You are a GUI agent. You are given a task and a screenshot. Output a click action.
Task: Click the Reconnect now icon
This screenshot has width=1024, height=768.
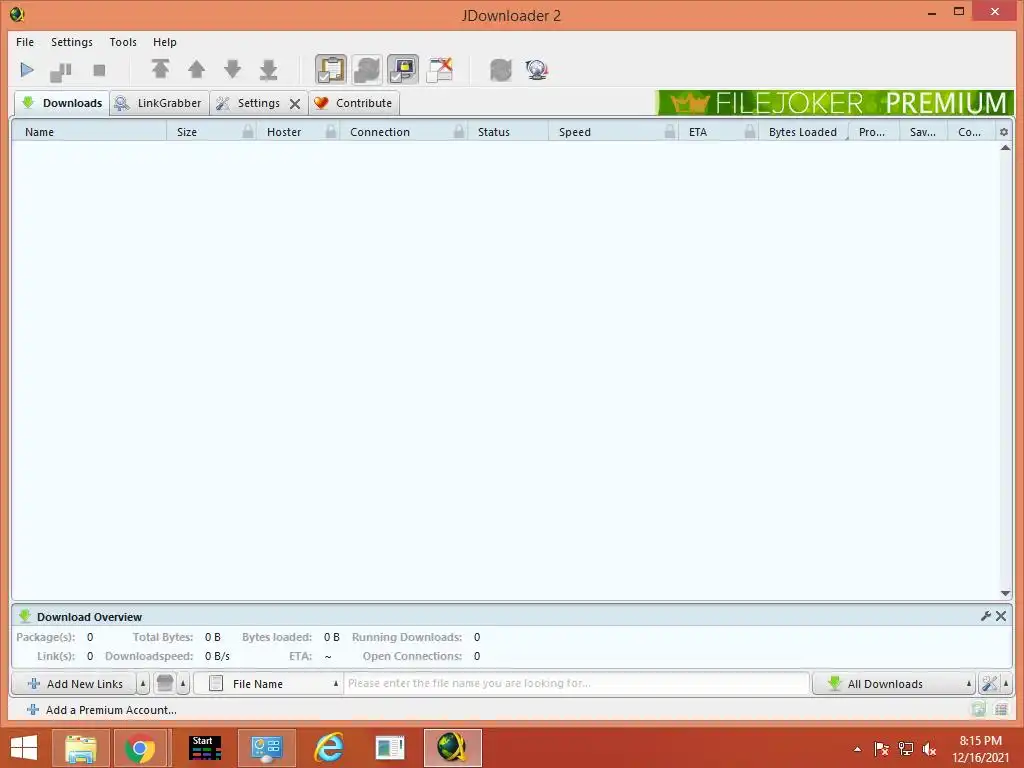point(501,70)
